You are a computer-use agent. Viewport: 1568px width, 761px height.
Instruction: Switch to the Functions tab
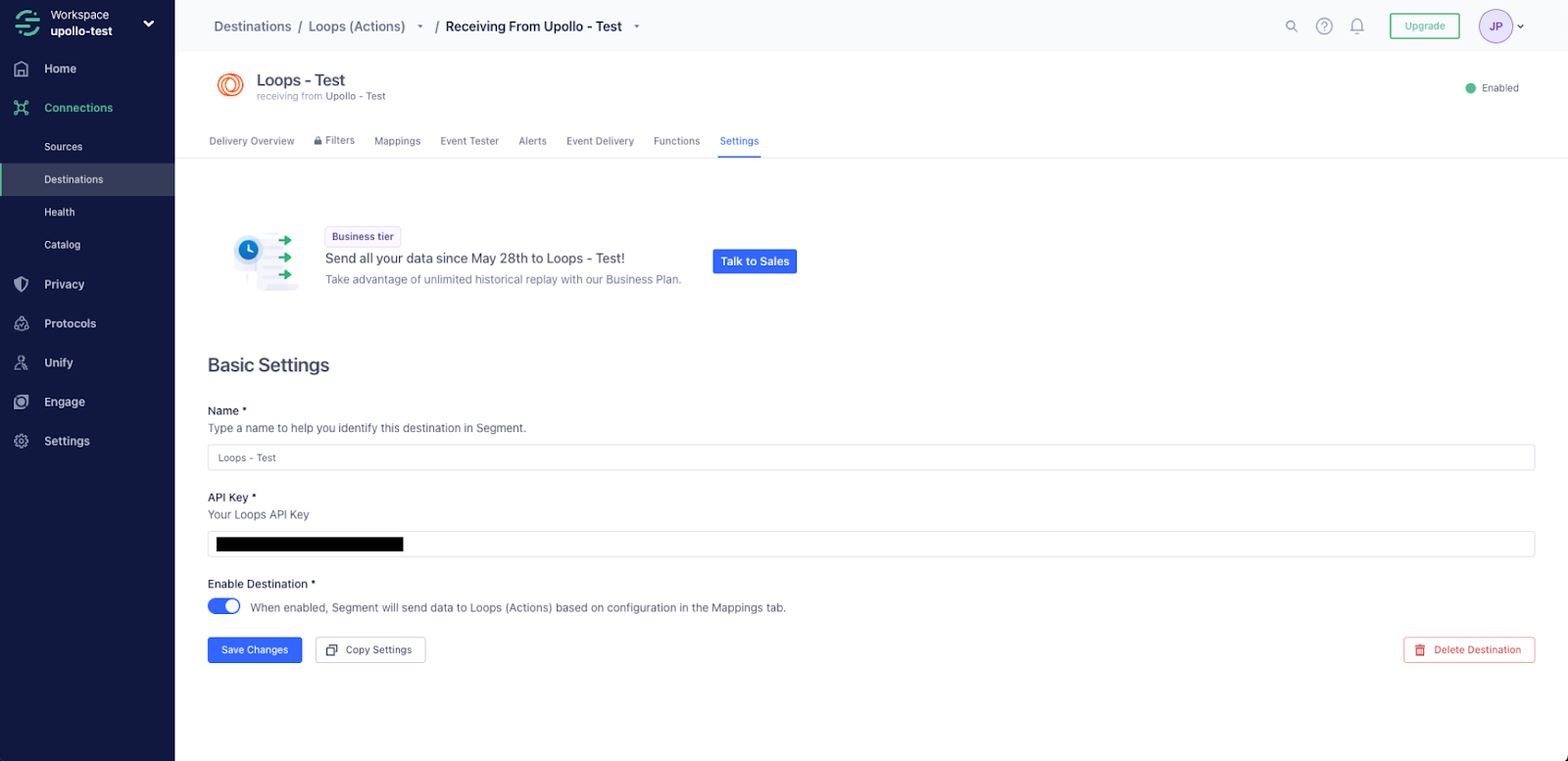pos(676,141)
